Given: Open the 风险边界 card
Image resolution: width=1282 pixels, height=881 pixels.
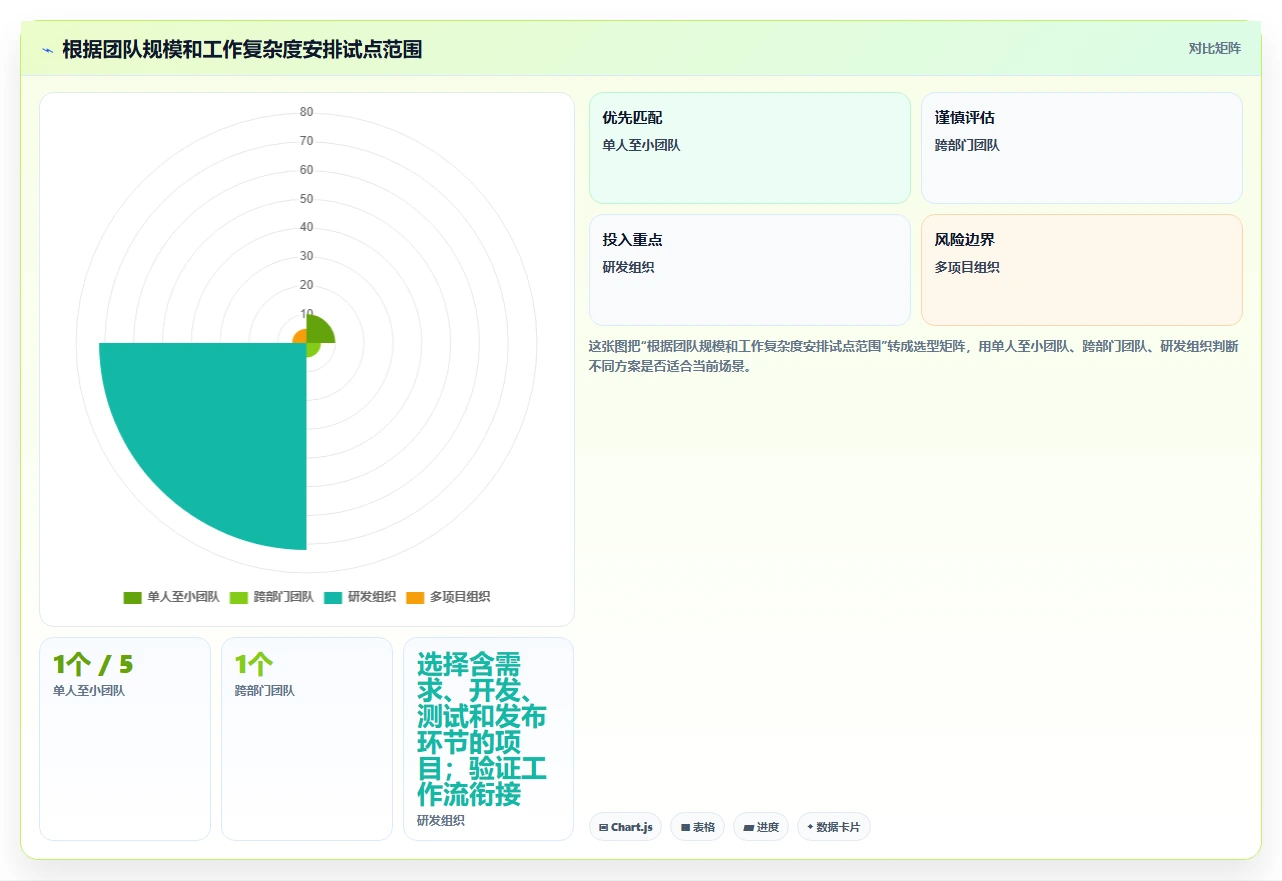Looking at the screenshot, I should tap(1082, 270).
